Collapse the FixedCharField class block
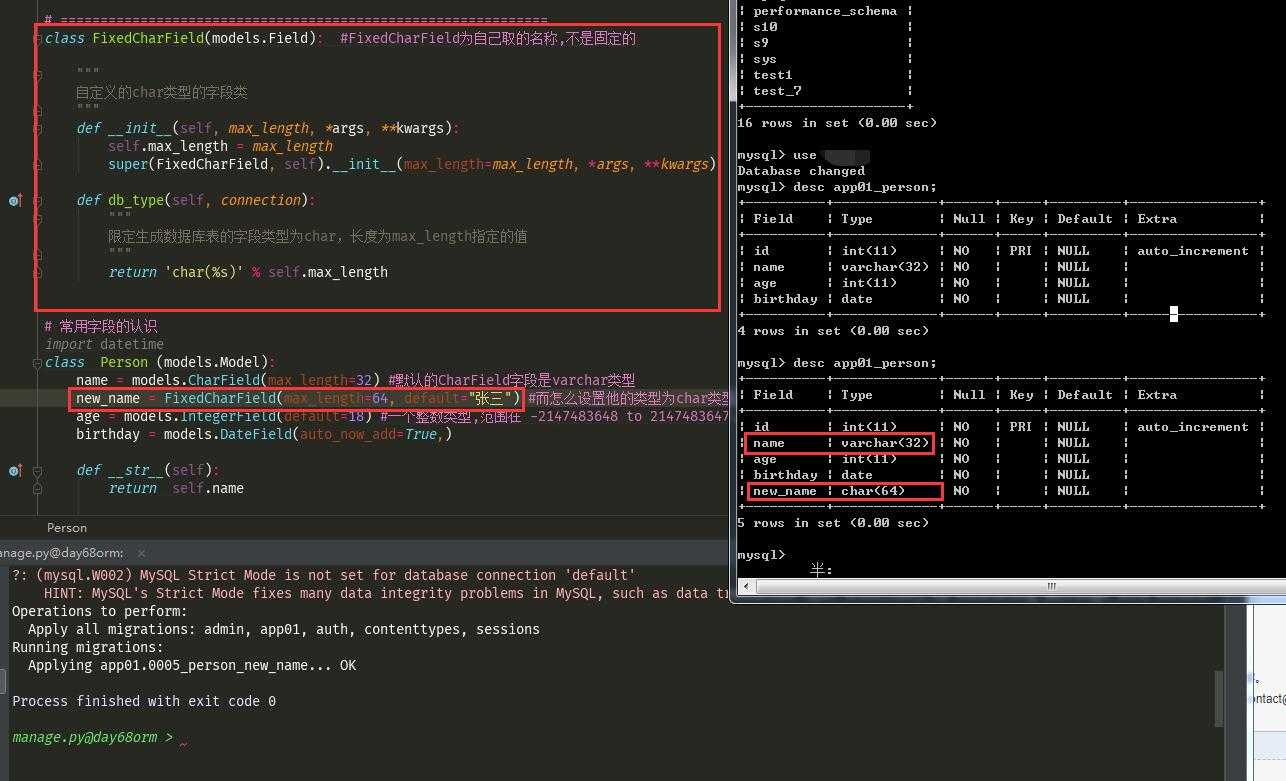Image resolution: width=1286 pixels, height=781 pixels. [38, 38]
